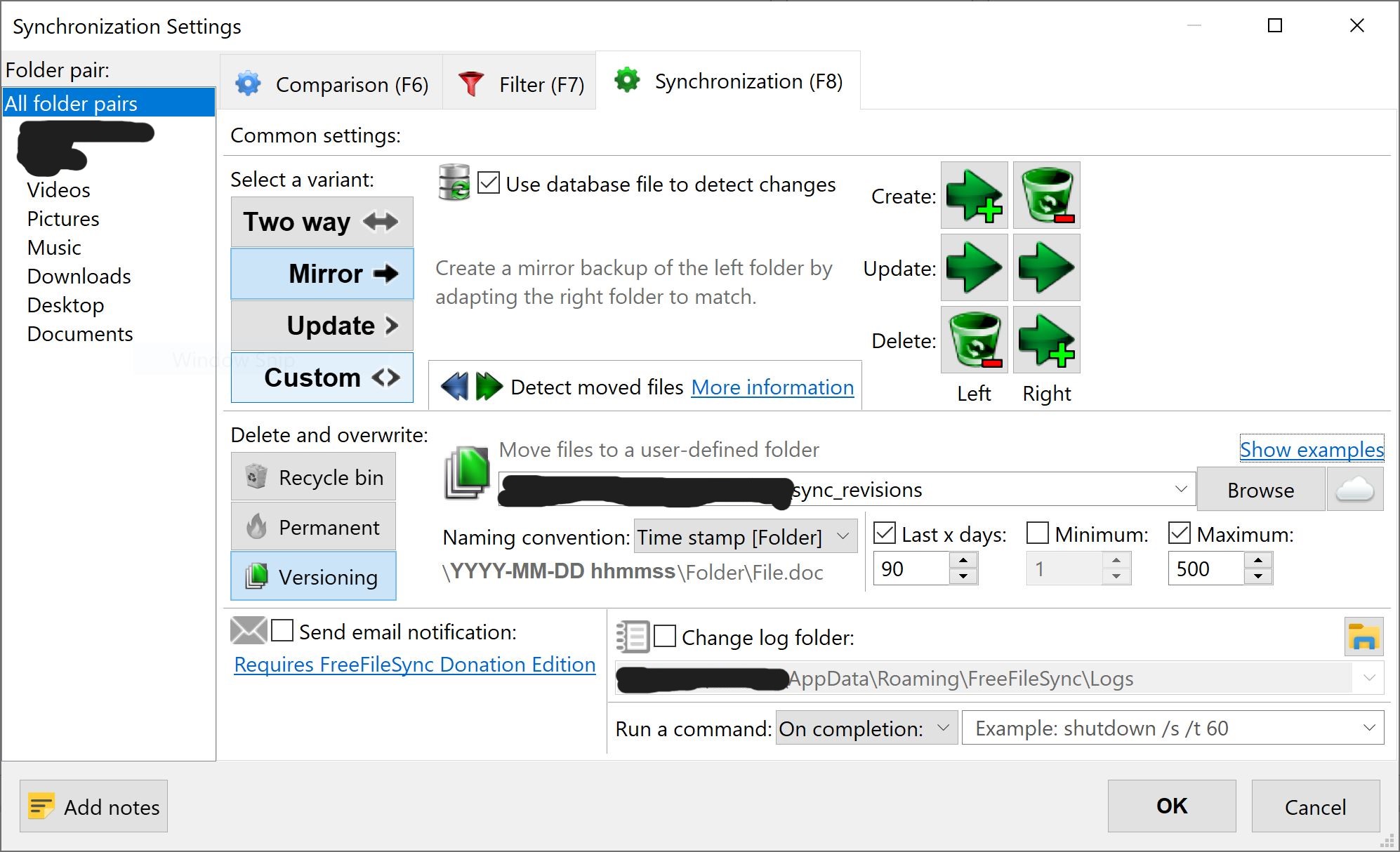The height and width of the screenshot is (852, 1400).
Task: Select the Desktop folder pair
Action: [66, 305]
